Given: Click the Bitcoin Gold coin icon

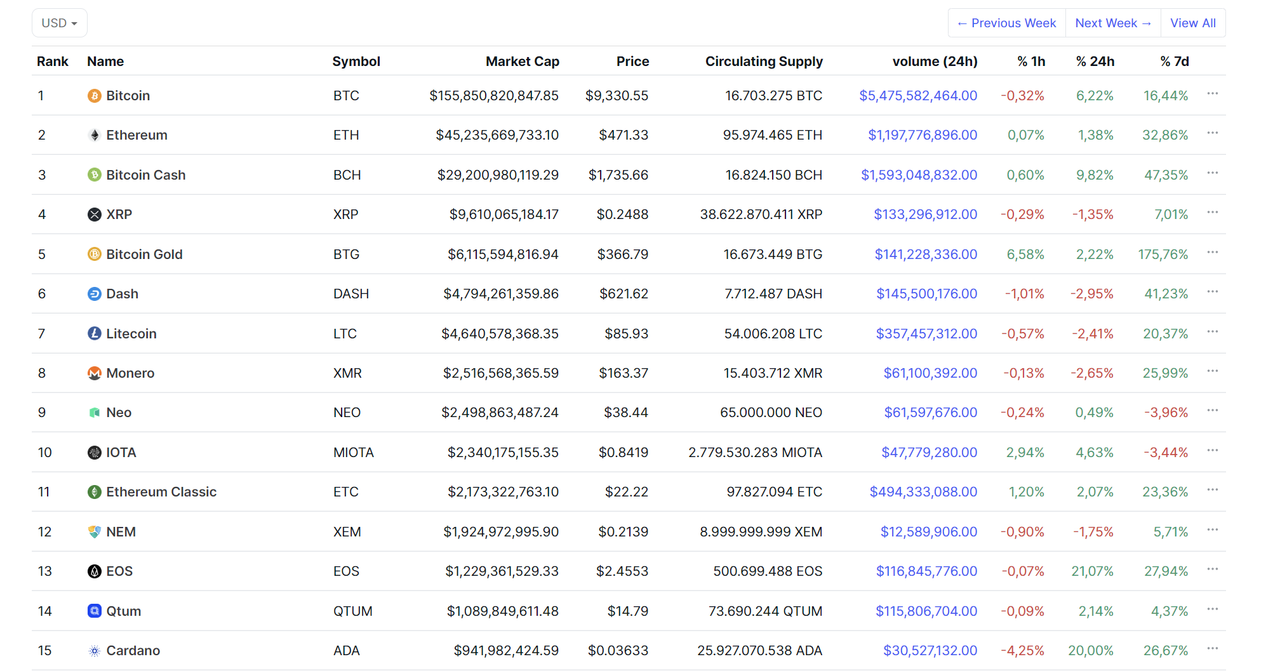Looking at the screenshot, I should tap(94, 254).
